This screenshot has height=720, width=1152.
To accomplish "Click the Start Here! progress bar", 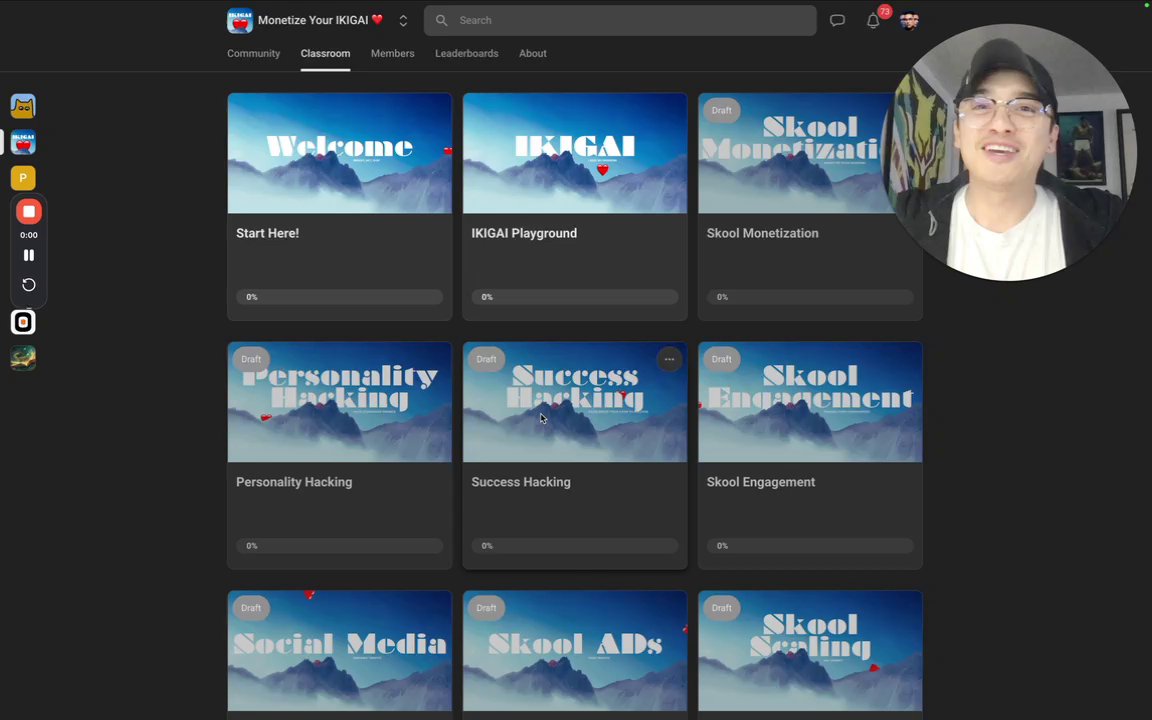I will coord(339,297).
